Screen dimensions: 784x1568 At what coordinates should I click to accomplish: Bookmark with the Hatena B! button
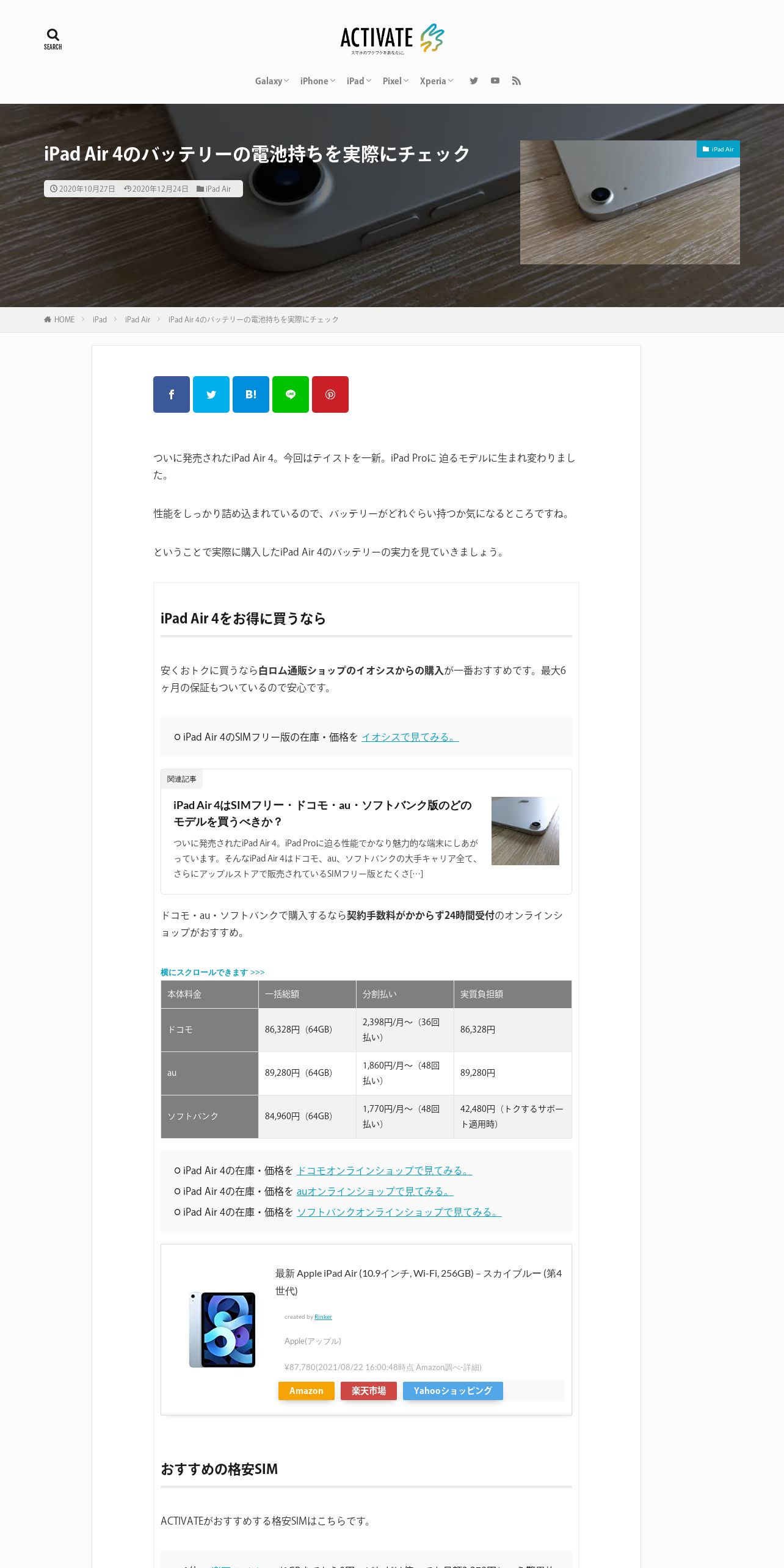251,394
